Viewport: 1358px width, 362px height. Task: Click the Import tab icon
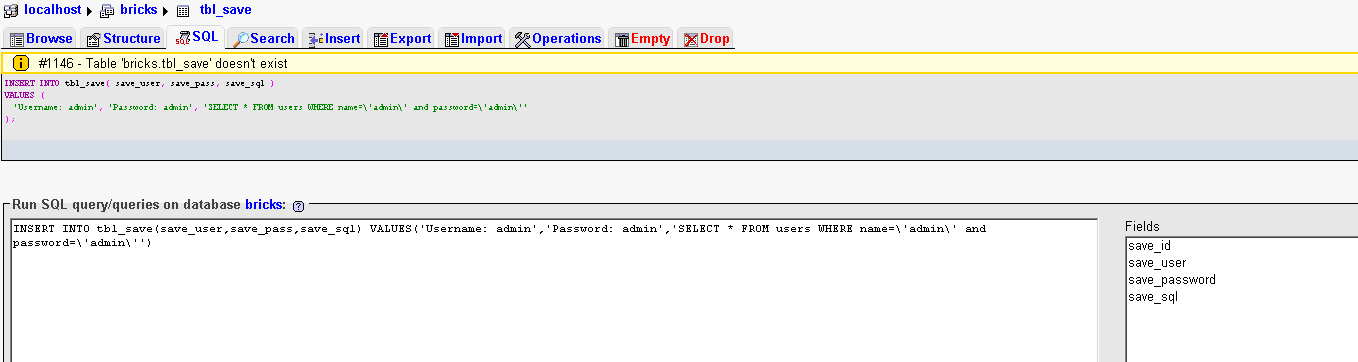pos(452,39)
